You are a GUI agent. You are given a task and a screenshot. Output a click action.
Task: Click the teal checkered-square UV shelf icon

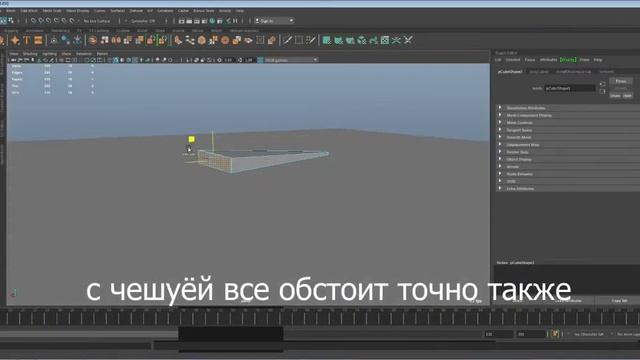click(327, 40)
